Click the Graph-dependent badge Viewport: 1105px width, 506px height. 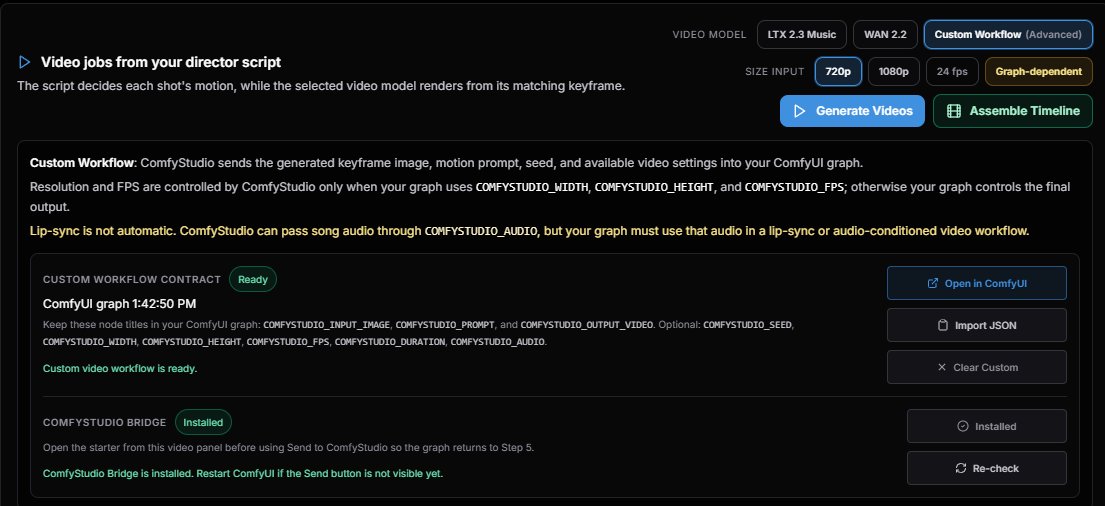coord(1039,71)
